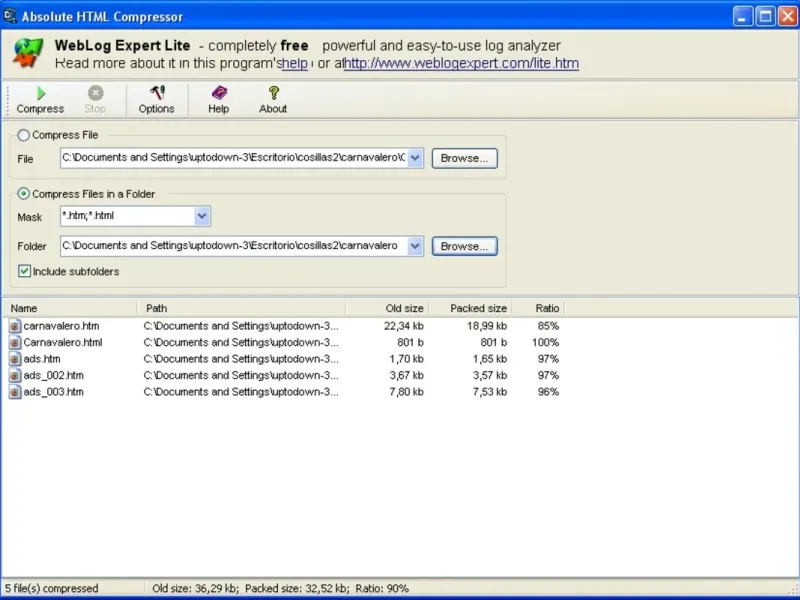Select the ads_003.htm file name

(54, 392)
